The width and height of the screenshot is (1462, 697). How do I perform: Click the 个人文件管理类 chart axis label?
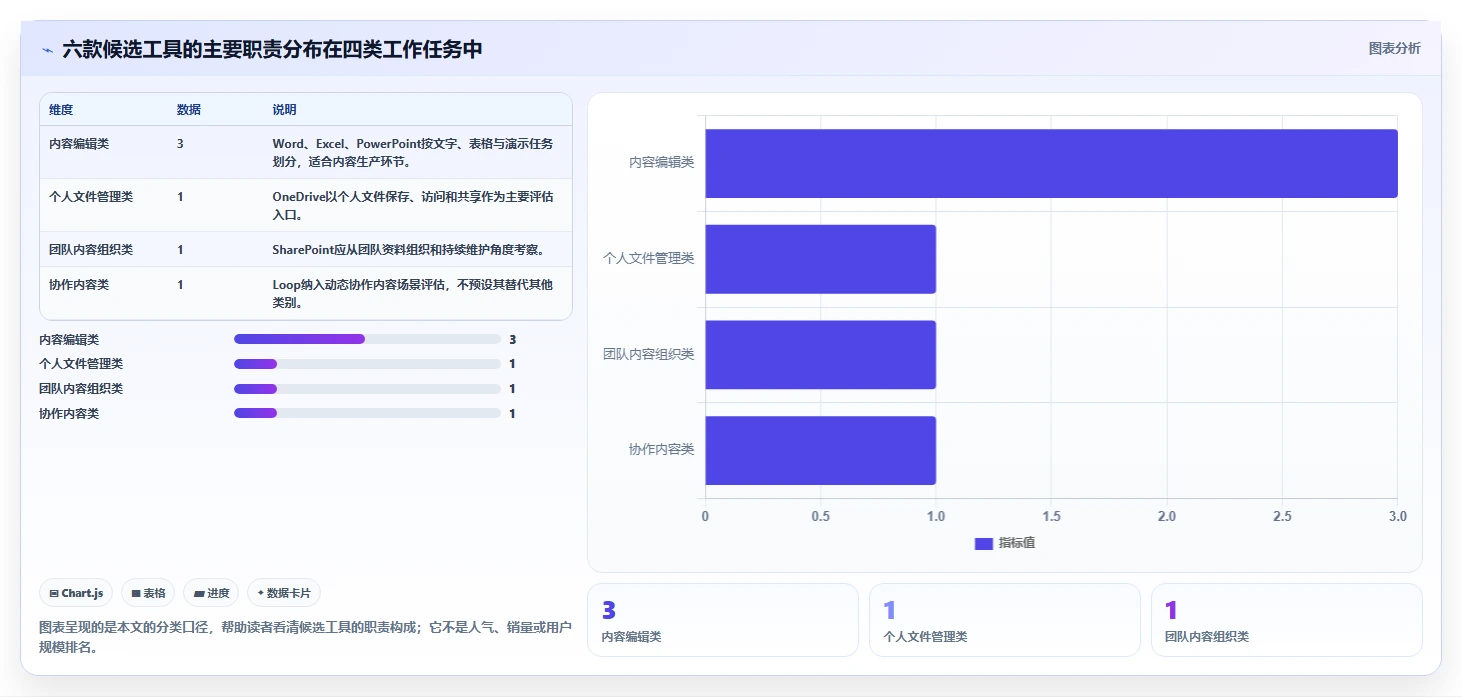tap(648, 258)
